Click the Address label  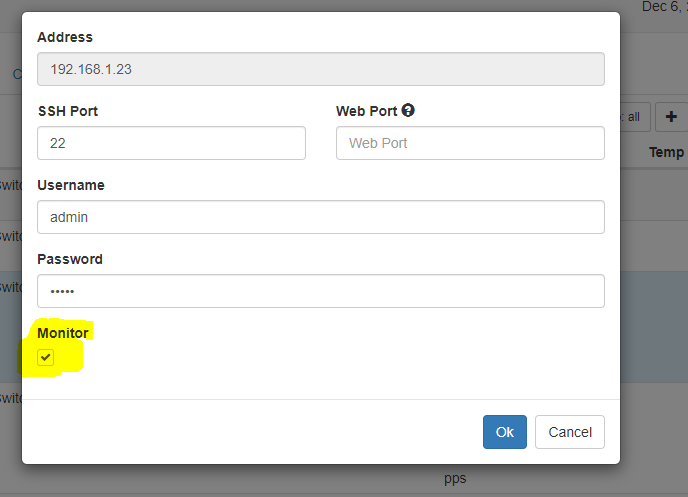pos(65,37)
